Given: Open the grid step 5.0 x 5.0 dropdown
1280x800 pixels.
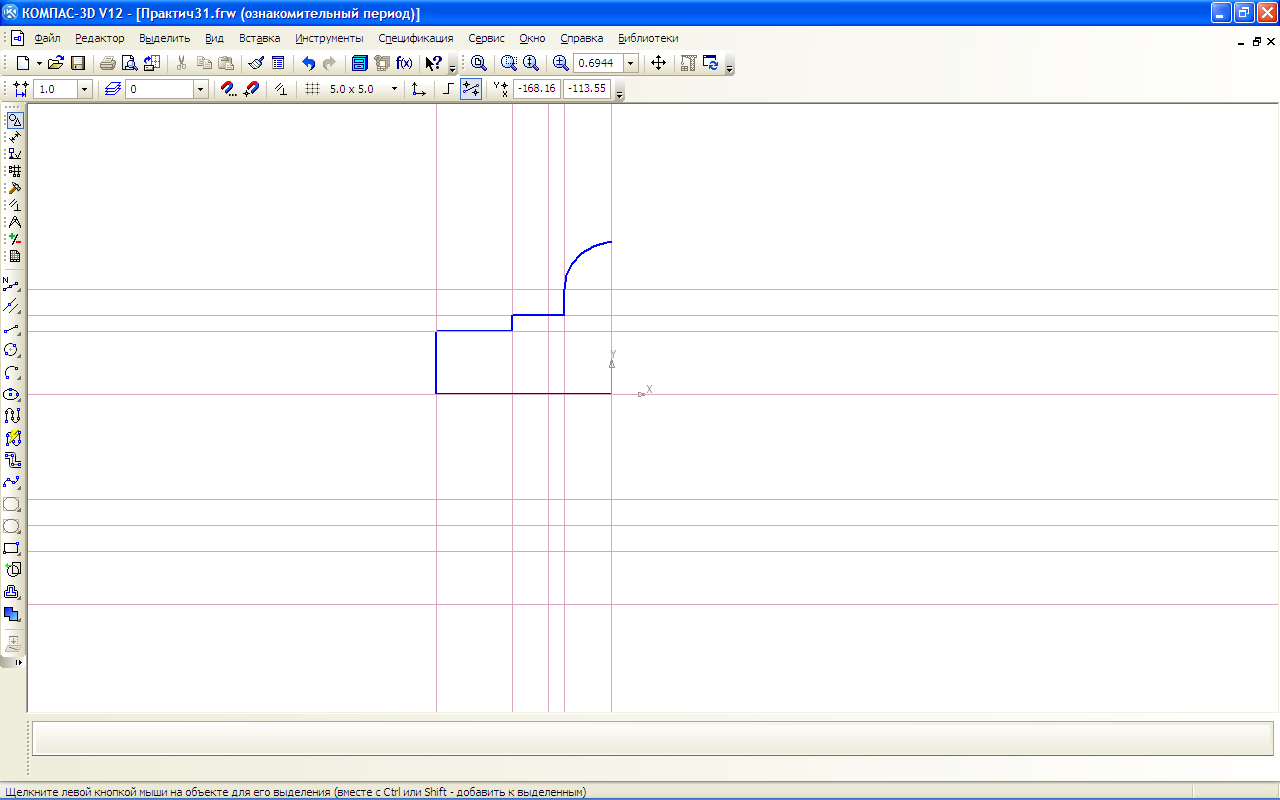Looking at the screenshot, I should tap(394, 89).
